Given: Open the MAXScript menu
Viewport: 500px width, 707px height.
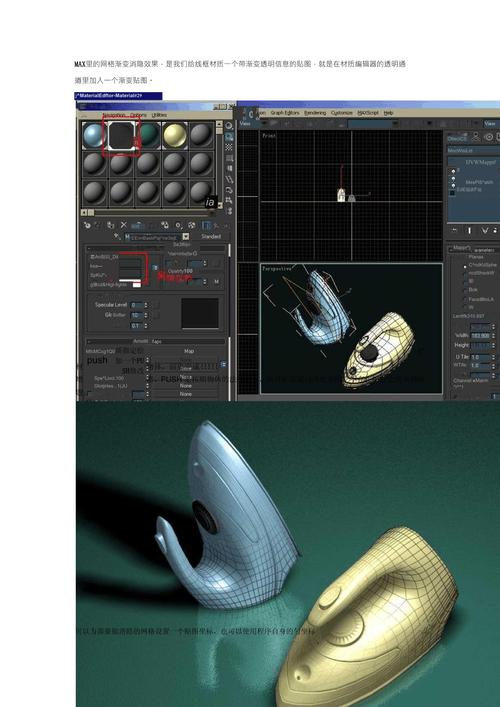Looking at the screenshot, I should coord(368,113).
